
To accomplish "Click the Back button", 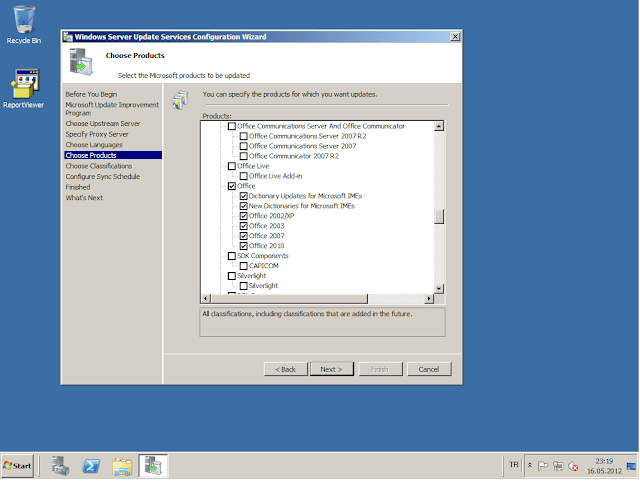I will pos(285,369).
